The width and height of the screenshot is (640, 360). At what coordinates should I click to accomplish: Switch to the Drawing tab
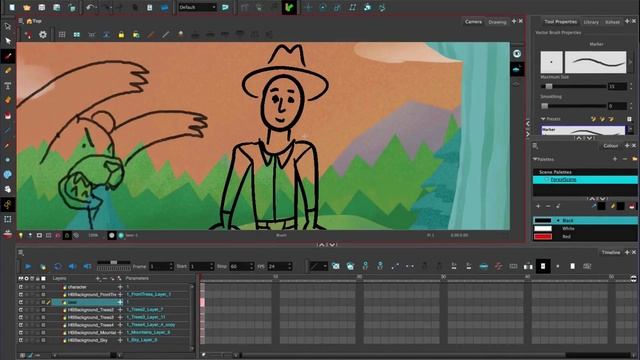click(x=497, y=22)
